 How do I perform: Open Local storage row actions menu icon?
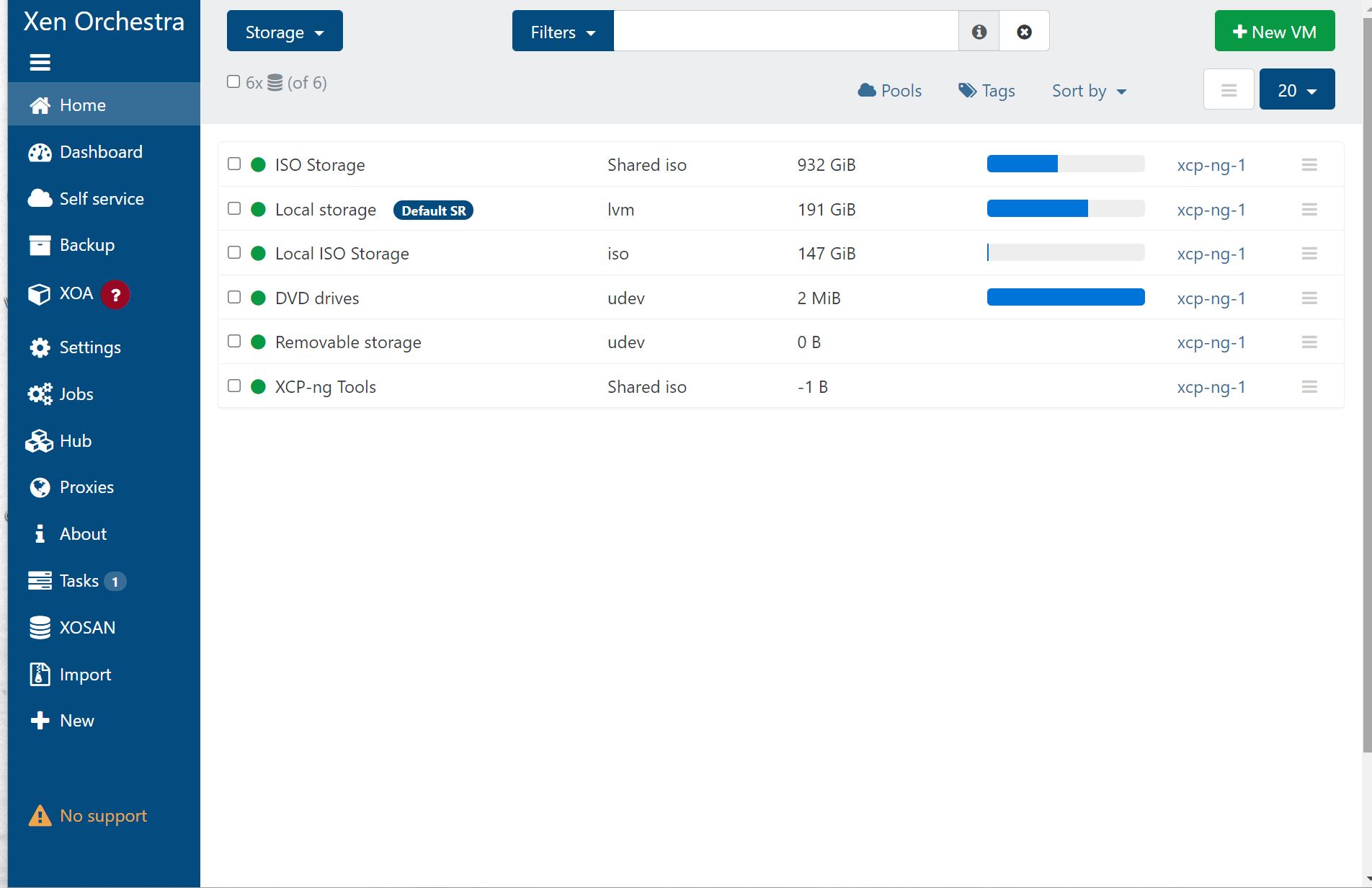pos(1309,210)
